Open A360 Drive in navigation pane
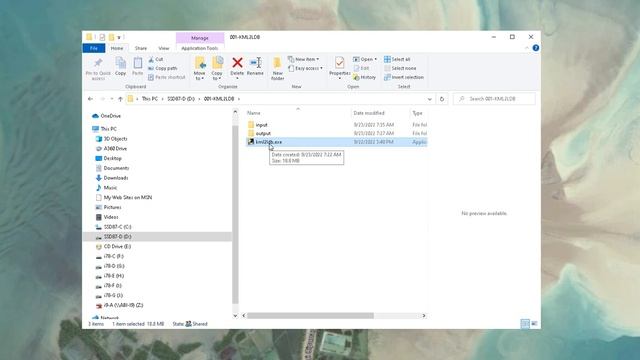Screen dimensions: 640x360 (111, 149)
